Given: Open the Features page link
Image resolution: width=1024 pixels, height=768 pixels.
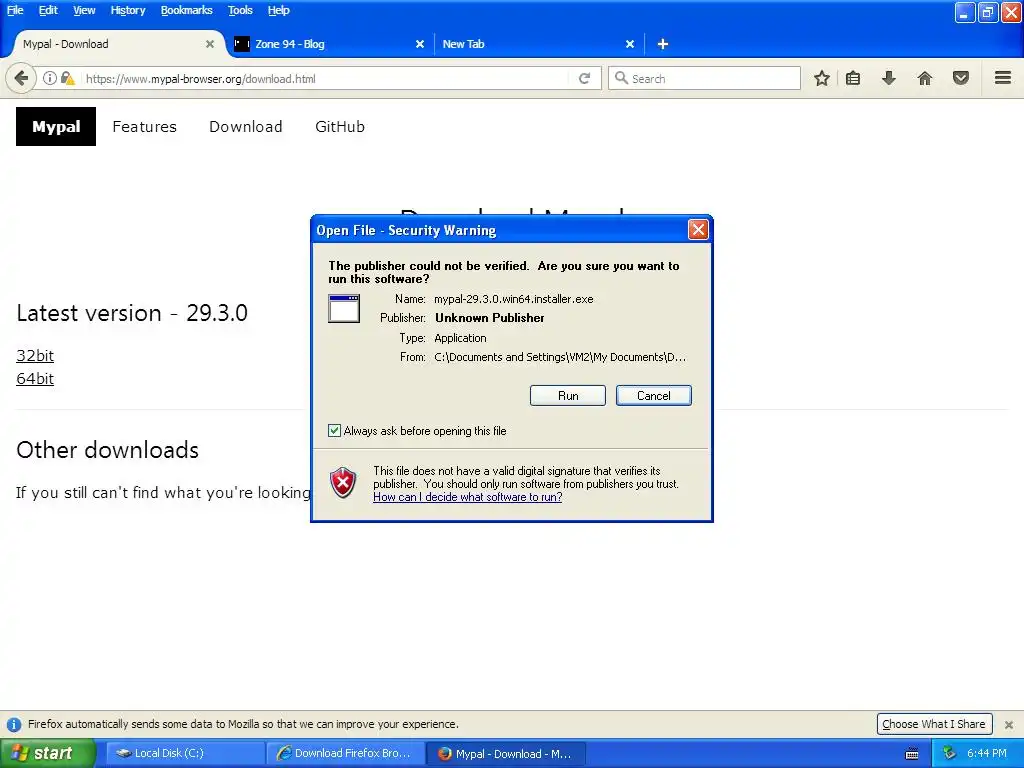Looking at the screenshot, I should (144, 127).
